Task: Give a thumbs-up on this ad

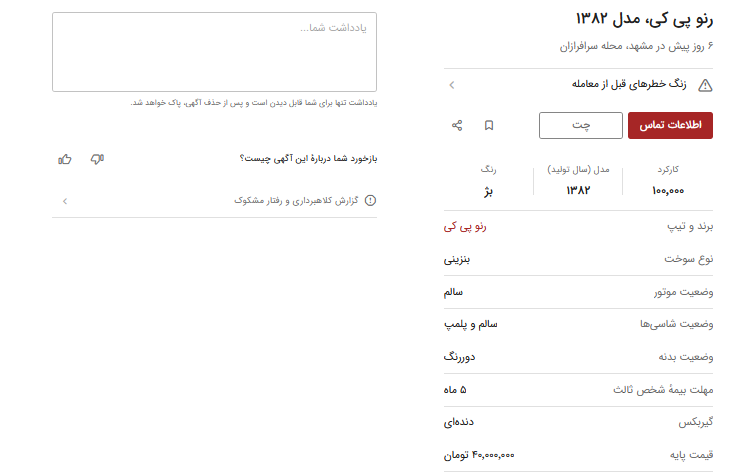Action: 65,159
